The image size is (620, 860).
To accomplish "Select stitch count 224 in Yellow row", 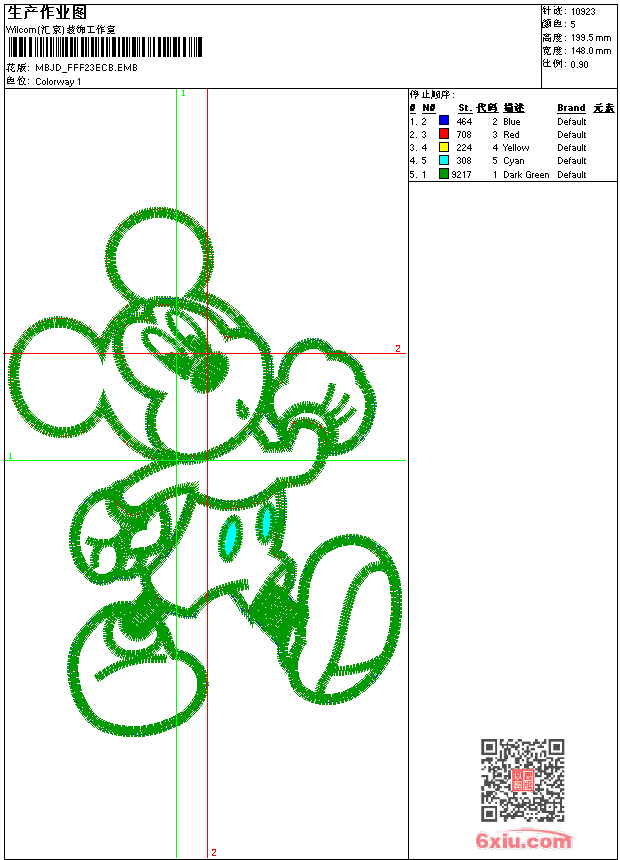I will pos(464,148).
